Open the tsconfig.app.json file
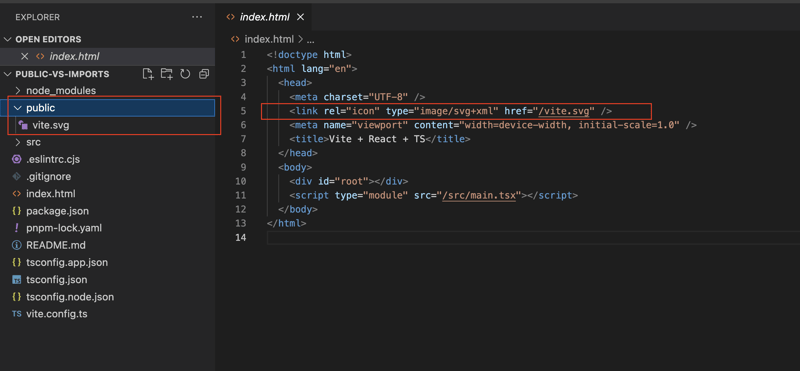The width and height of the screenshot is (800, 371). (67, 262)
